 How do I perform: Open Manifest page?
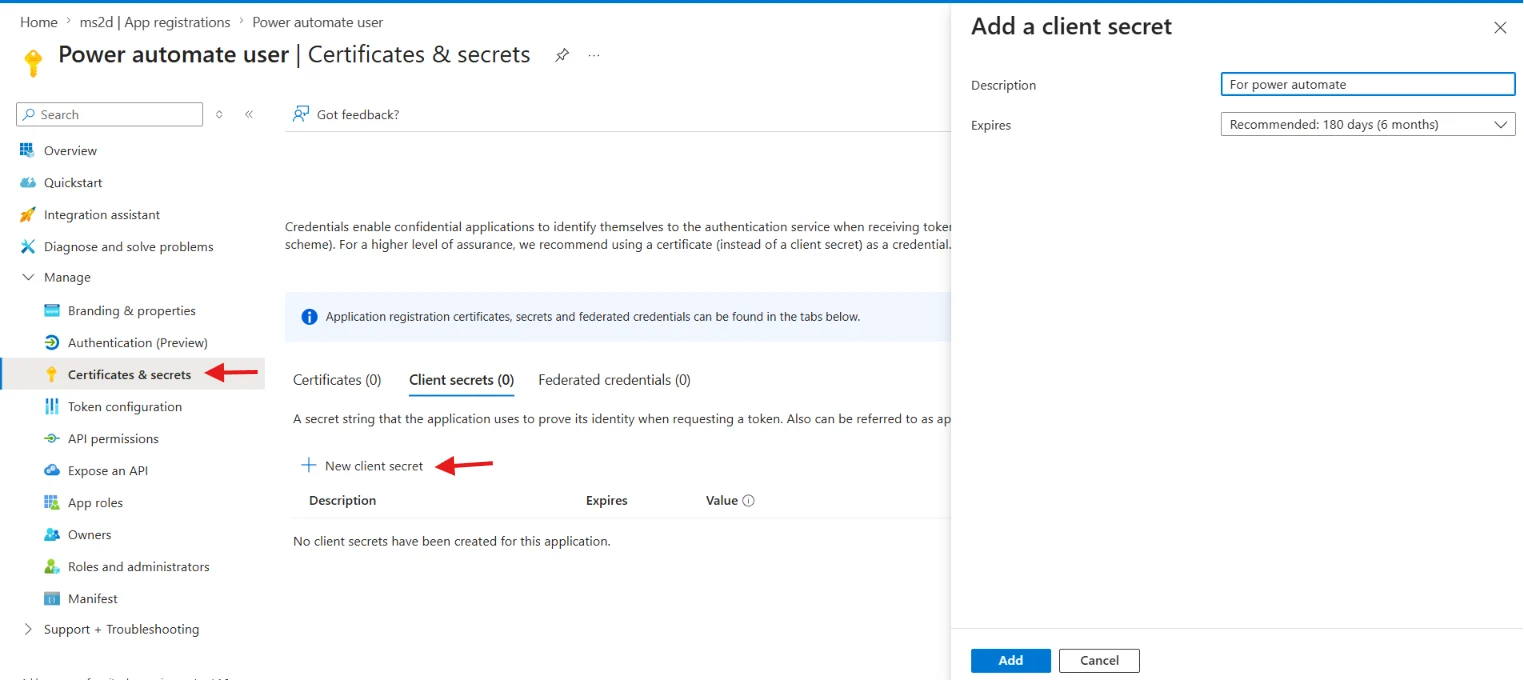tap(93, 599)
